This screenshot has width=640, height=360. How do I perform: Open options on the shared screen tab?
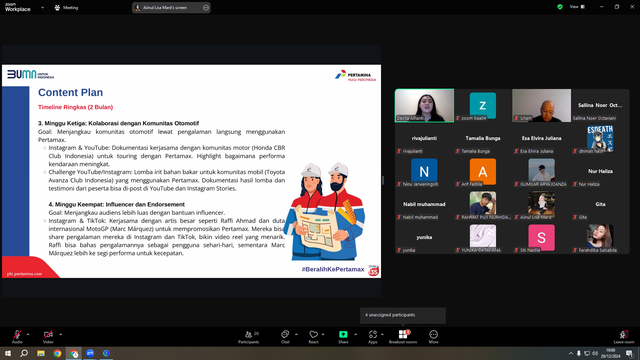[206, 7]
